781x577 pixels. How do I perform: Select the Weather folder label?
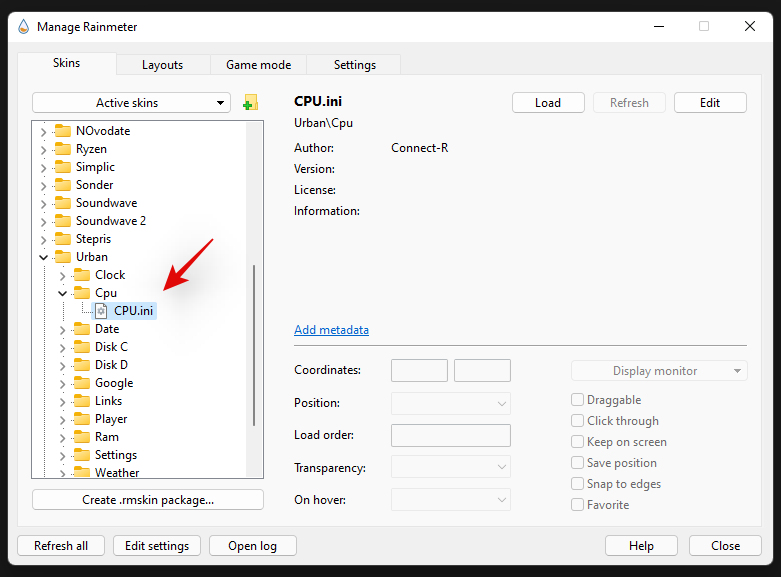coord(117,472)
